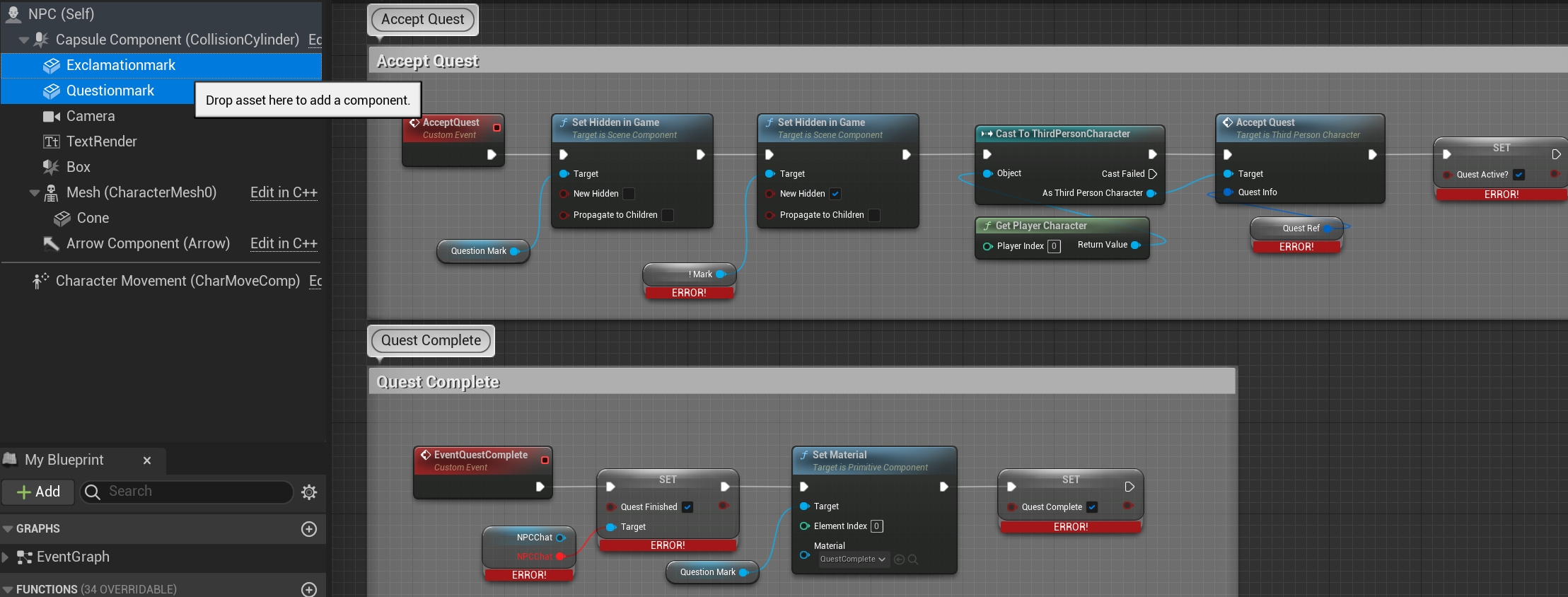Collapse the GRAPHS section arrow
This screenshot has height=597, width=1568.
[8, 529]
